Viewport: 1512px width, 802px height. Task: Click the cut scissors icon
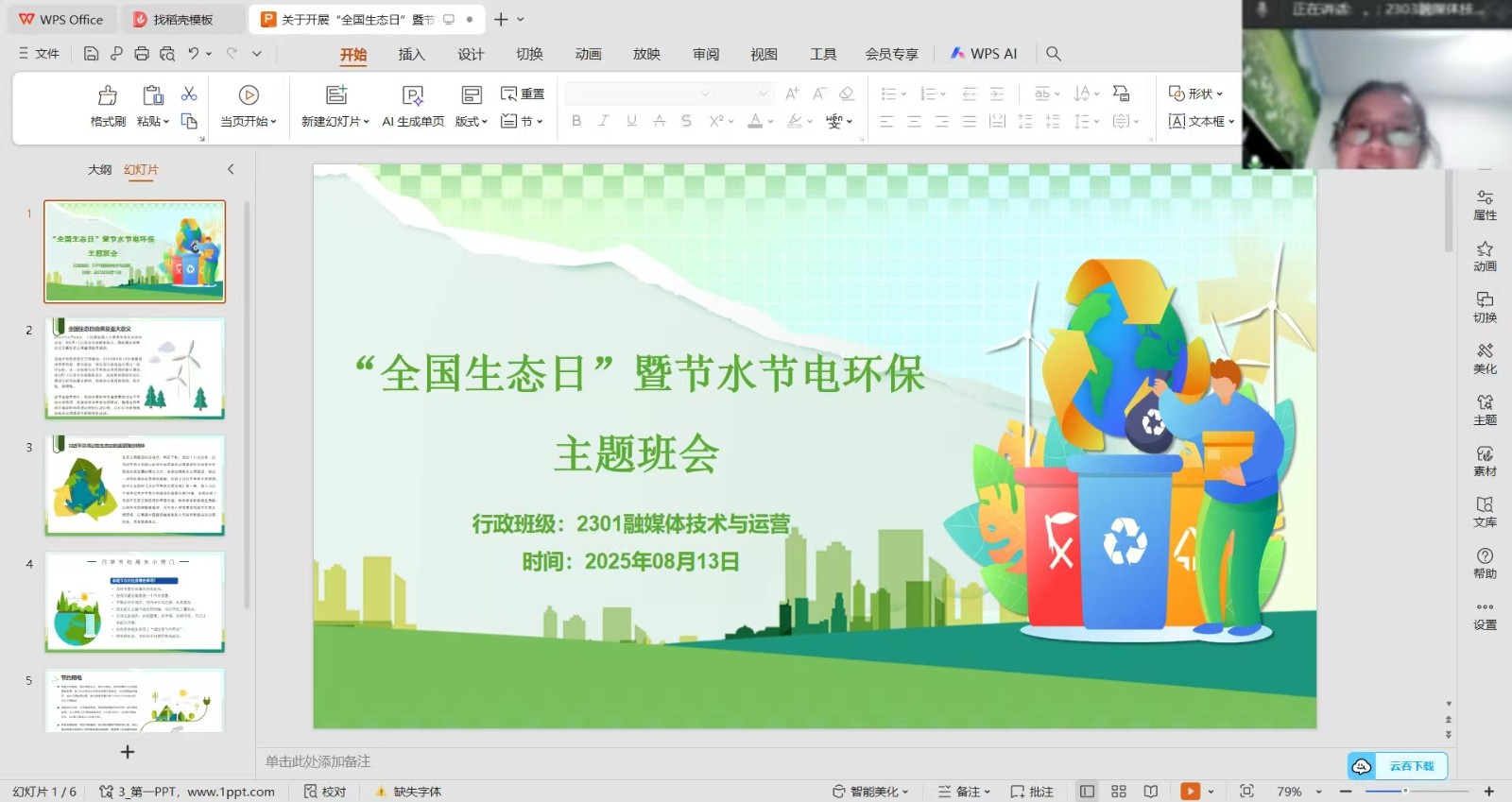[189, 94]
